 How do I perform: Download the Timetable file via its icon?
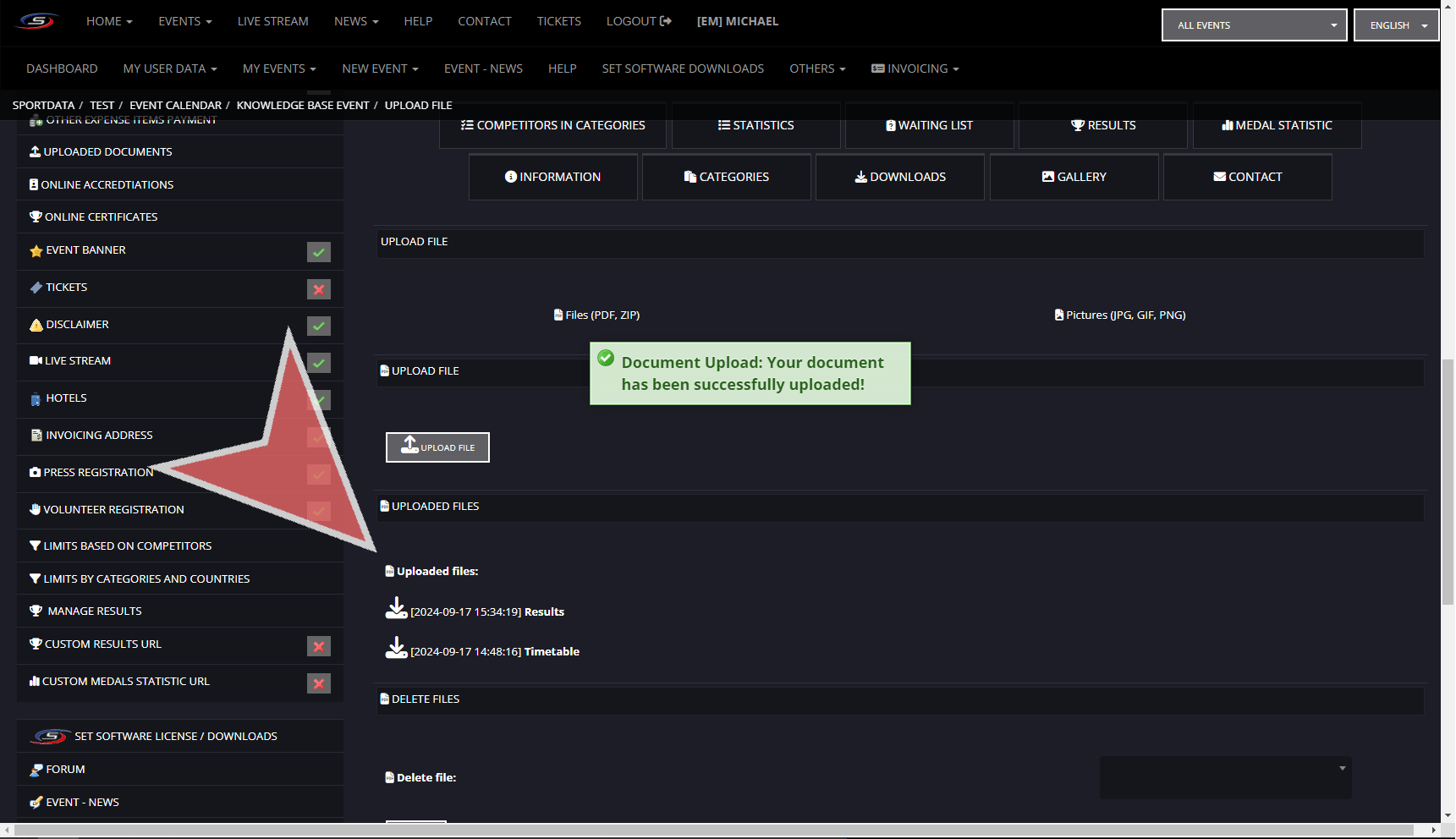(396, 648)
